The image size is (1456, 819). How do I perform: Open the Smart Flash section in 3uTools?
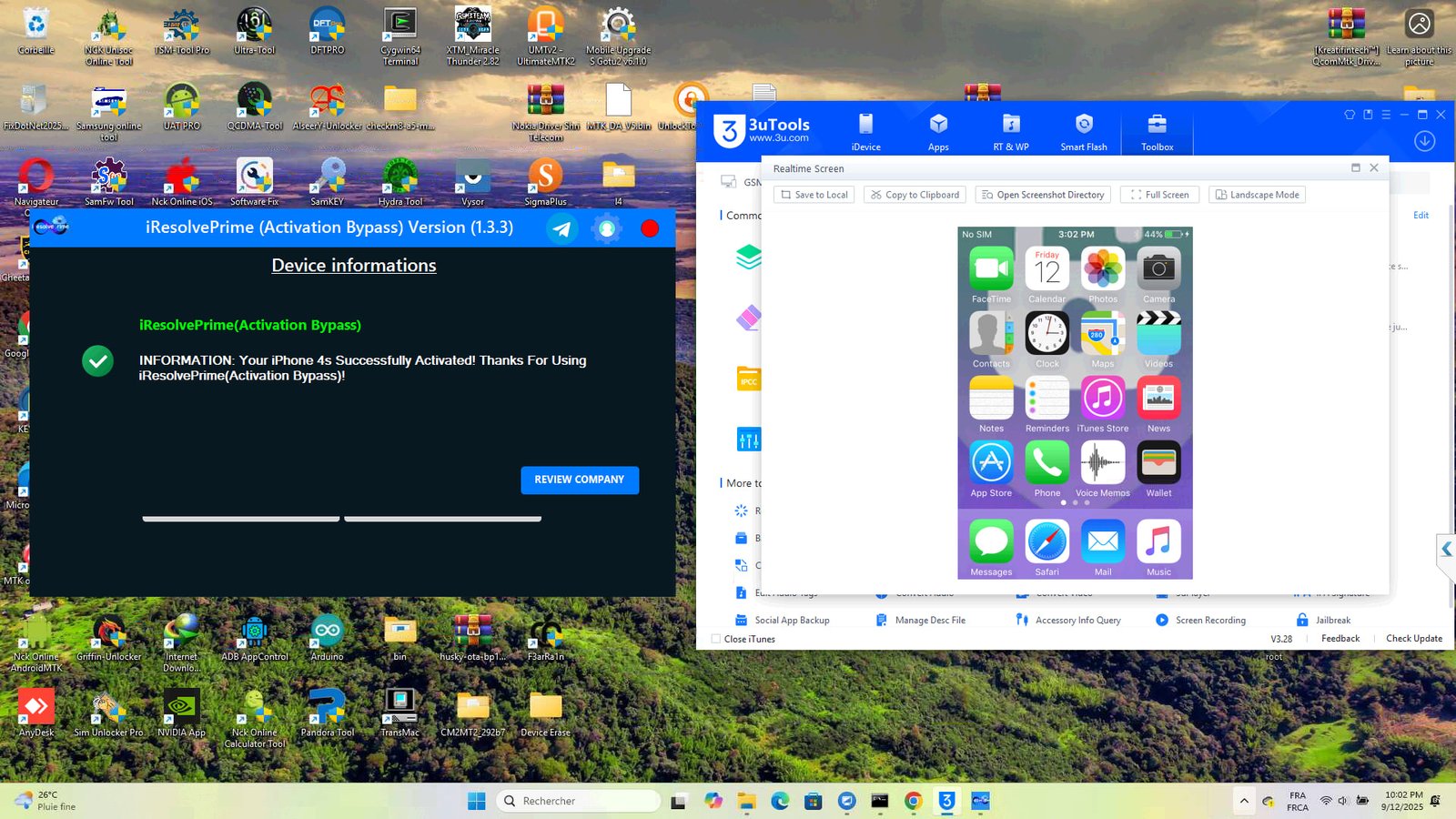1083,132
